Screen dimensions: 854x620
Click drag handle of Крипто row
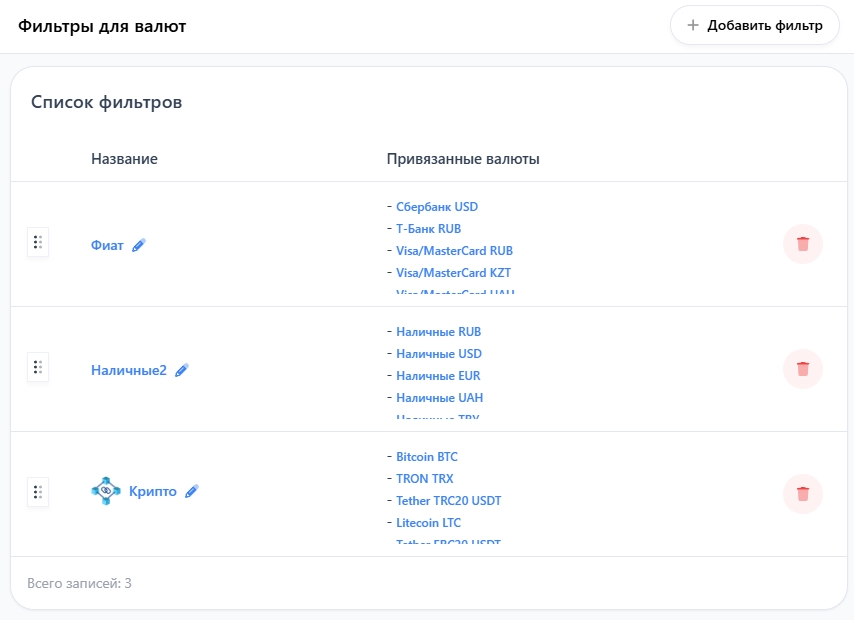[x=37, y=492]
